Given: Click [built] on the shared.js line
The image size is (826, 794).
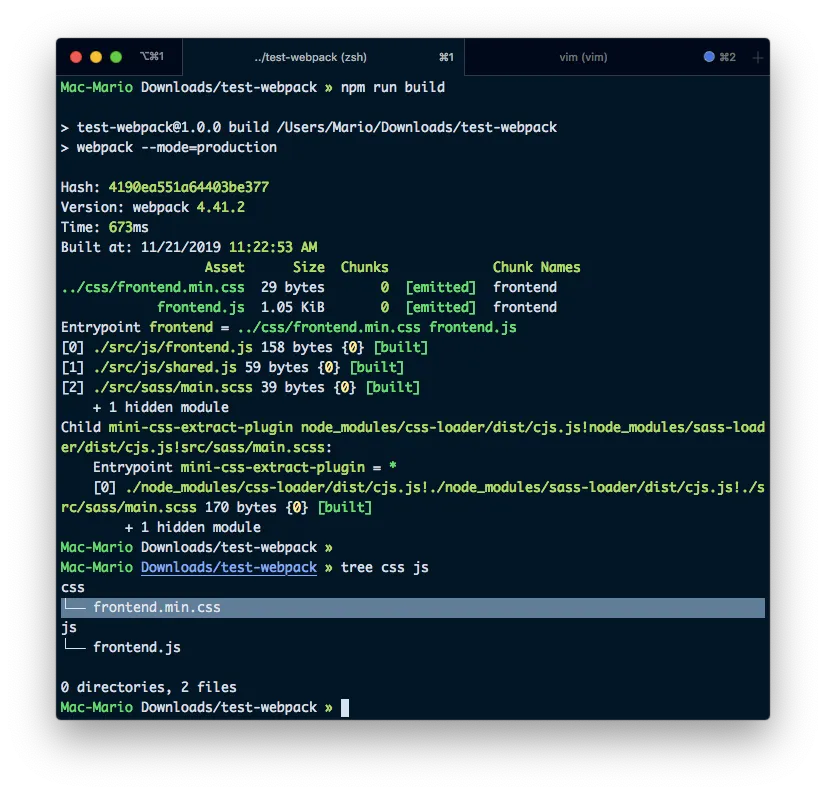Looking at the screenshot, I should pyautogui.click(x=377, y=368).
